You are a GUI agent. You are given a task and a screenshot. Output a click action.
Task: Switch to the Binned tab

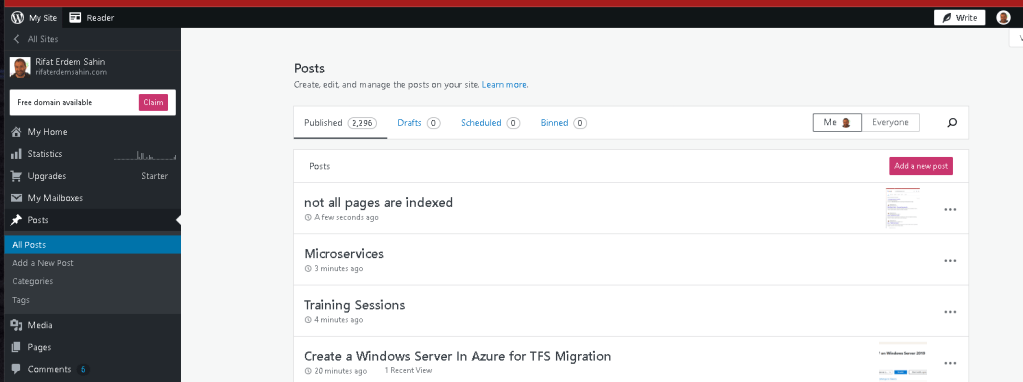click(564, 123)
